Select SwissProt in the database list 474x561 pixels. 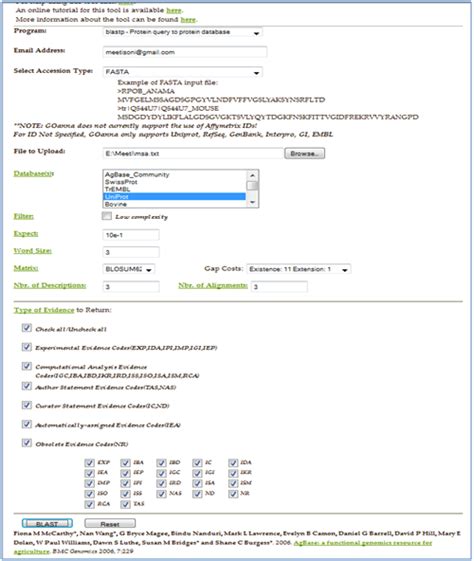tap(175, 182)
